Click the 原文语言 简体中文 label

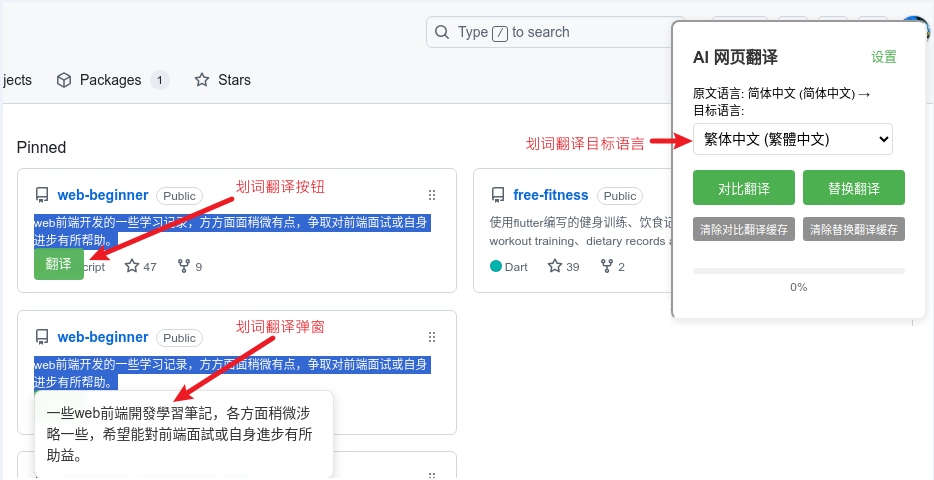(x=782, y=93)
